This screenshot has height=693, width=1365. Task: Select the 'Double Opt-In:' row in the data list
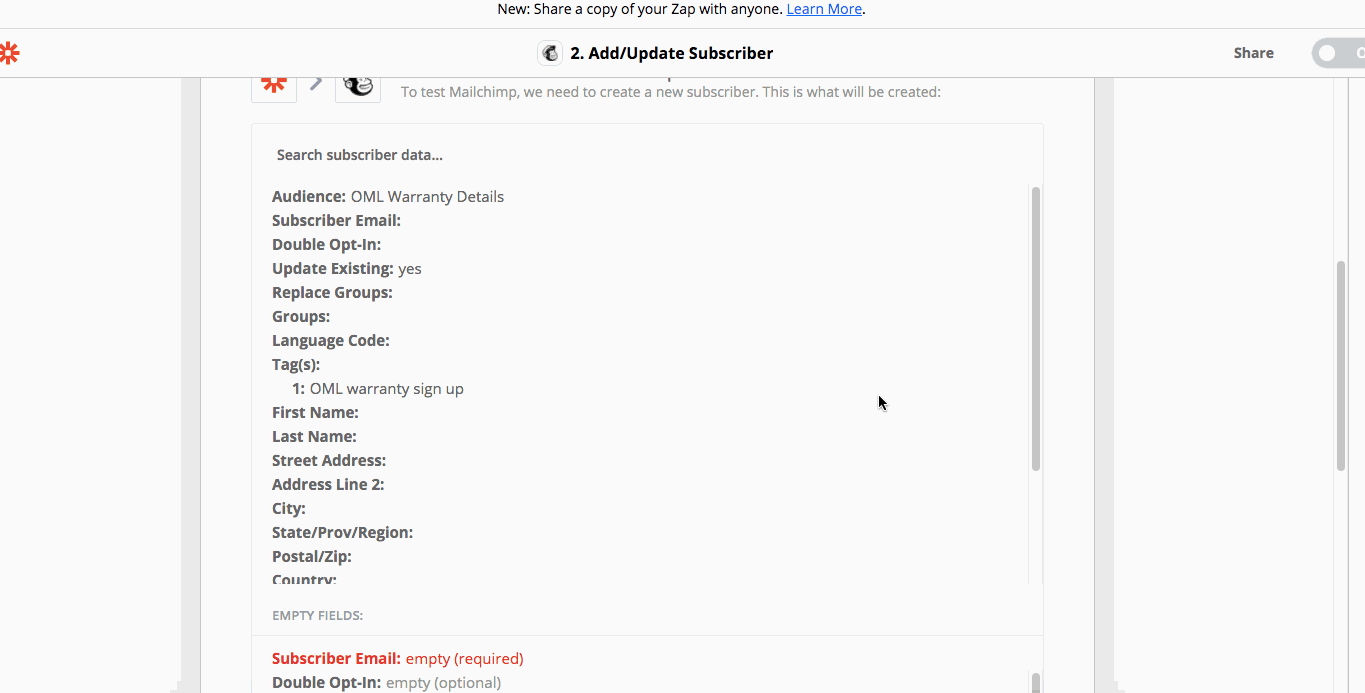(326, 245)
